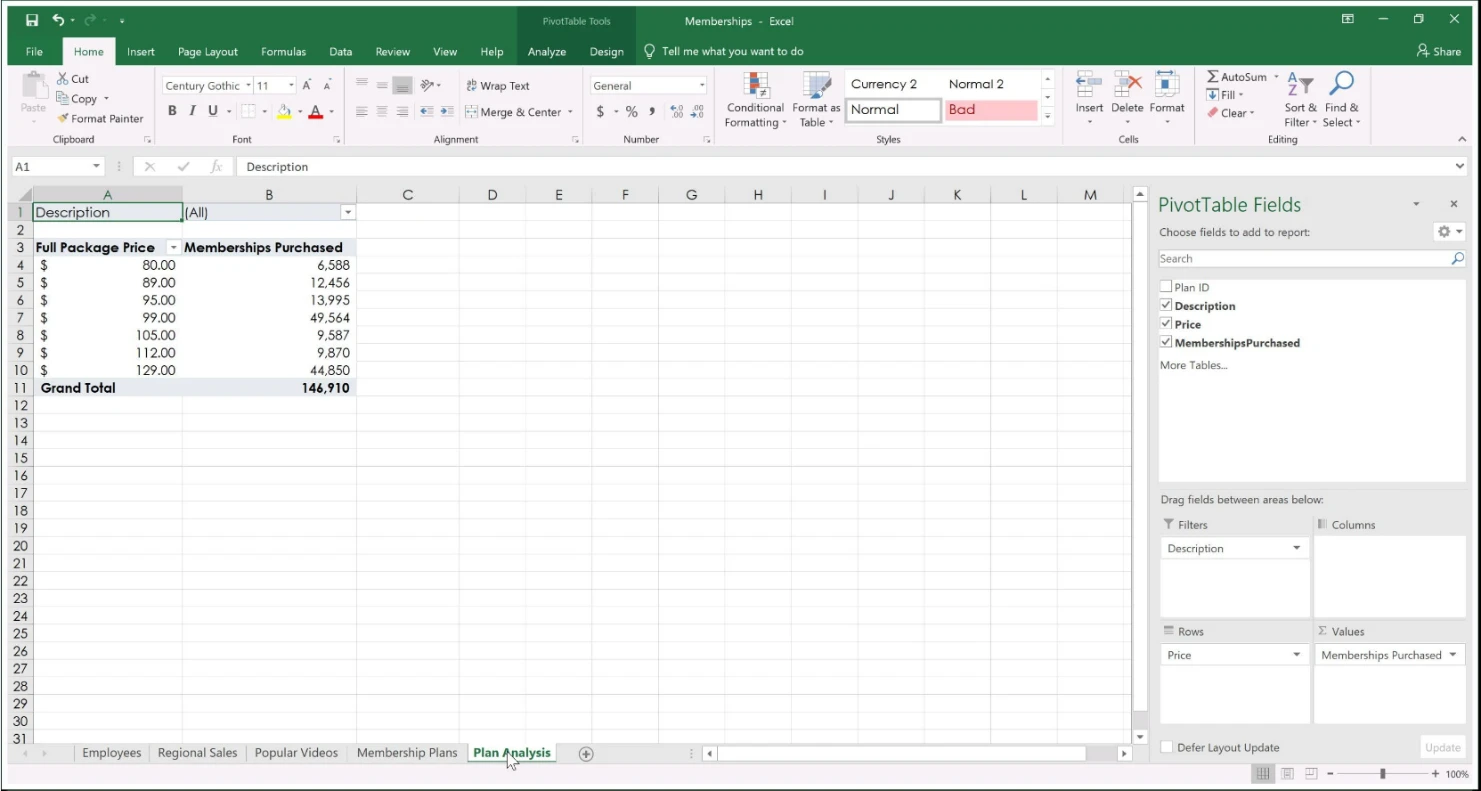
Task: Click the Find & Select magnifier icon
Action: point(1341,86)
